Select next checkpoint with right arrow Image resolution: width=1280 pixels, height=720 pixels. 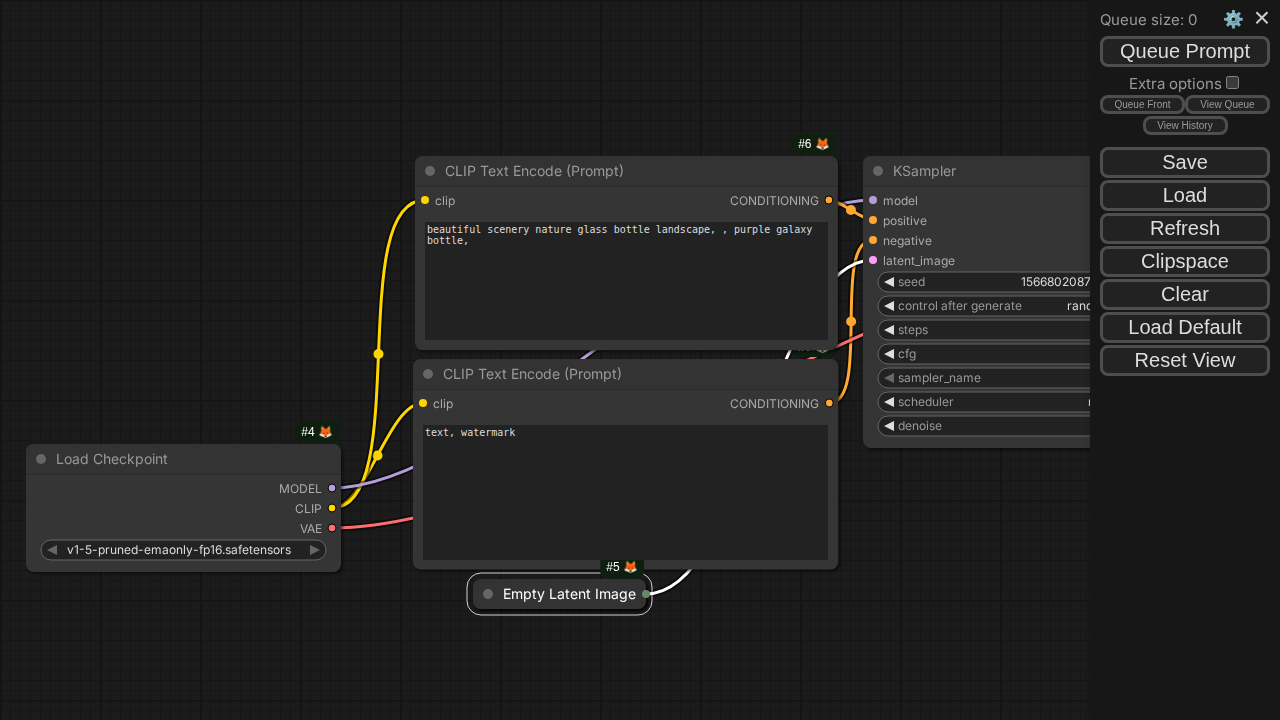314,550
